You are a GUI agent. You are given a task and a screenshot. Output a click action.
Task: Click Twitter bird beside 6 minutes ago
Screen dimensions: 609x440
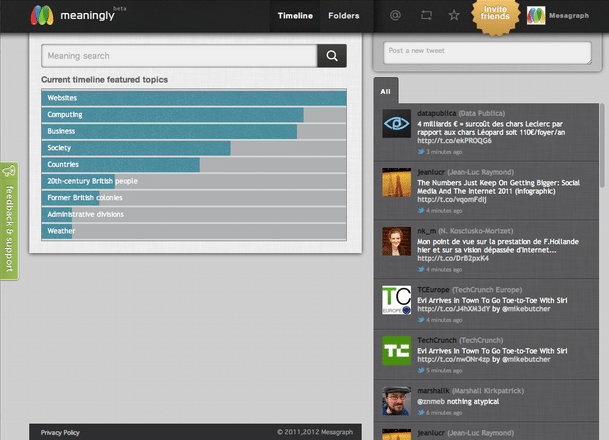click(421, 412)
